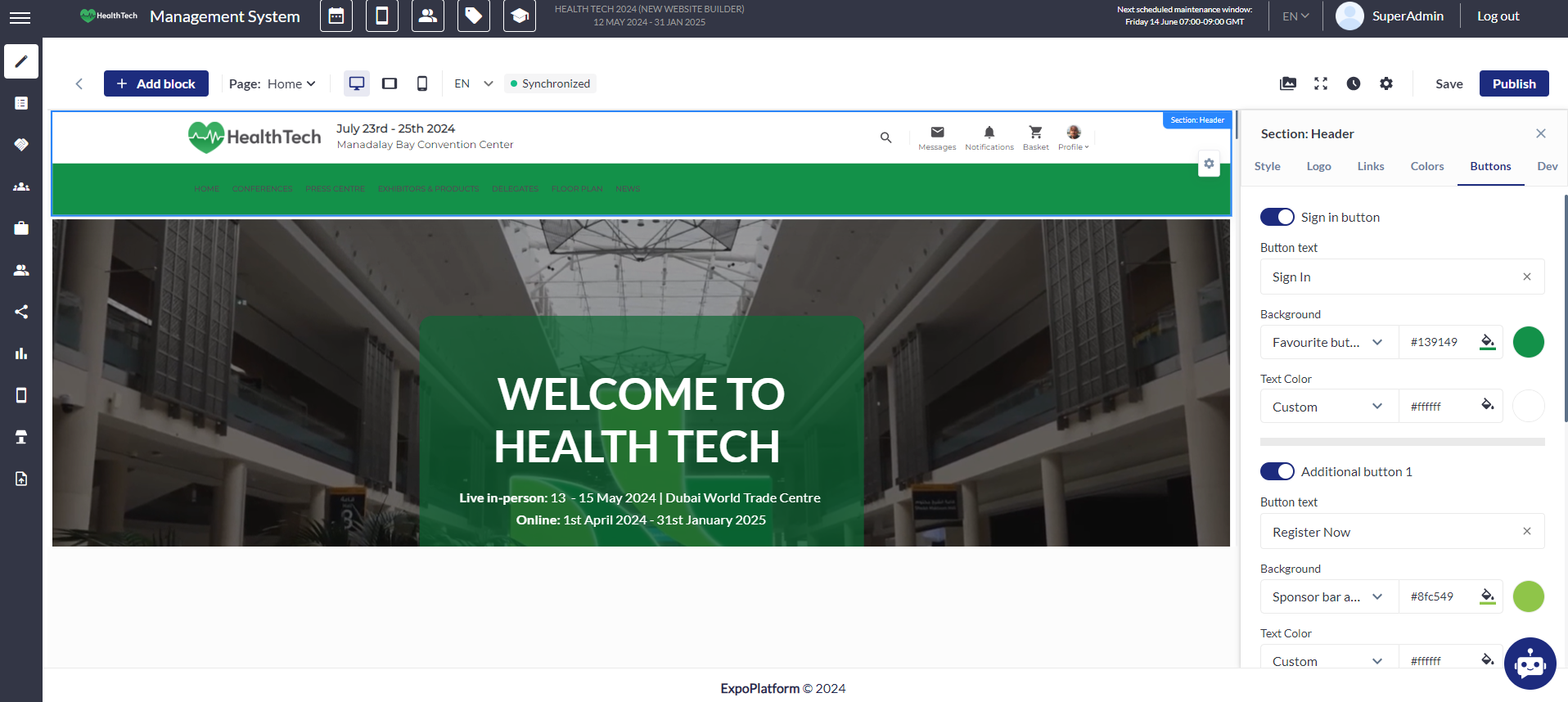The image size is (1568, 702).
Task: Open the graduation cap icon in top bar
Action: tap(520, 16)
